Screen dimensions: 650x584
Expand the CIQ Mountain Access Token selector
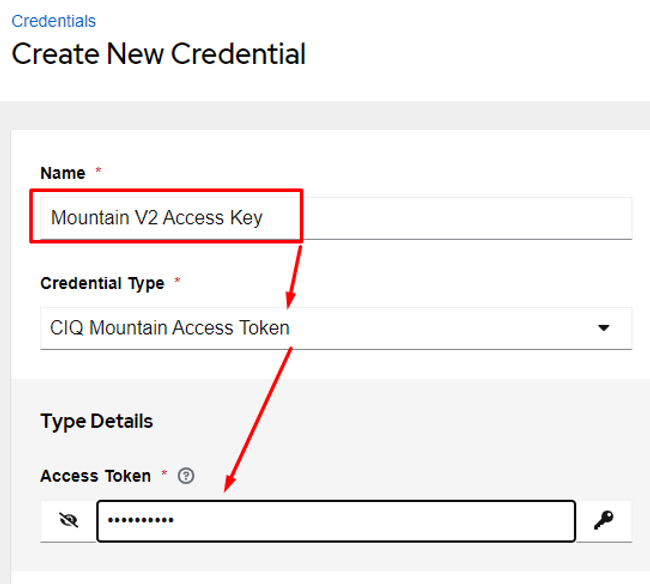[336, 328]
